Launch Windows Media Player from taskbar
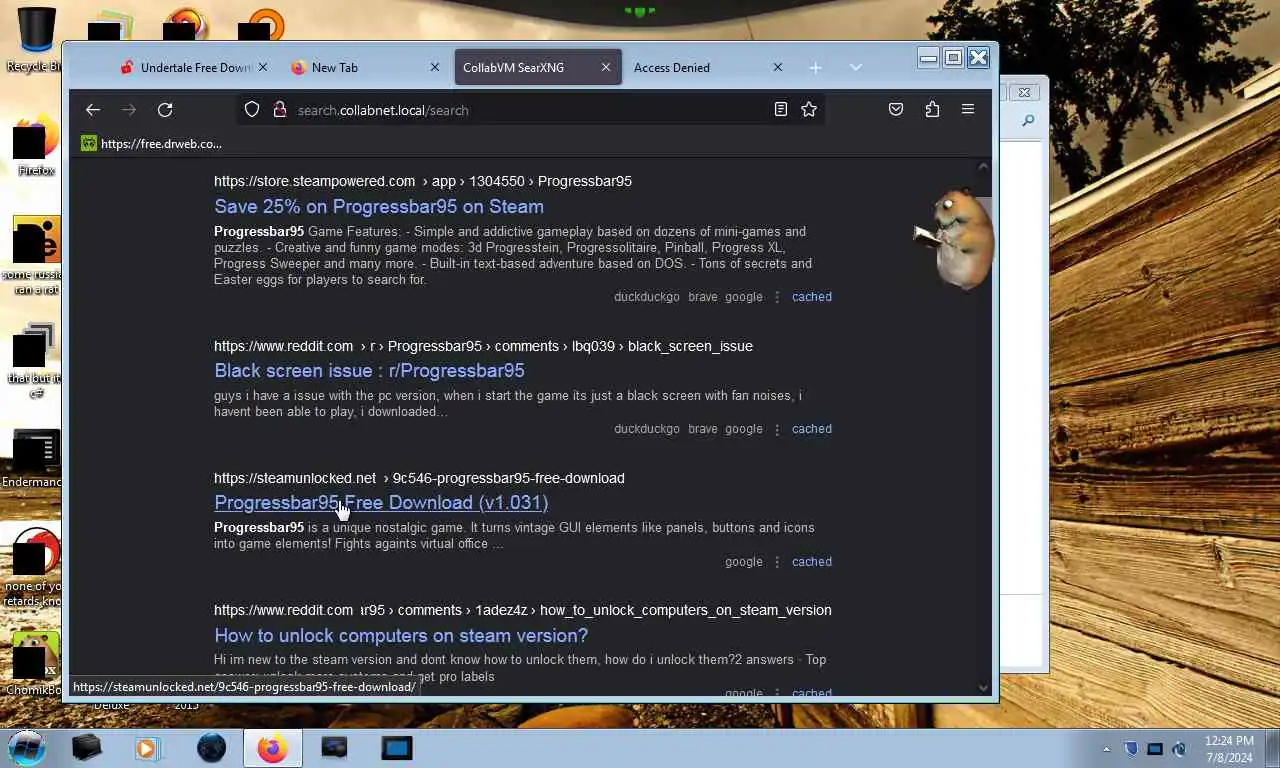 (147, 748)
